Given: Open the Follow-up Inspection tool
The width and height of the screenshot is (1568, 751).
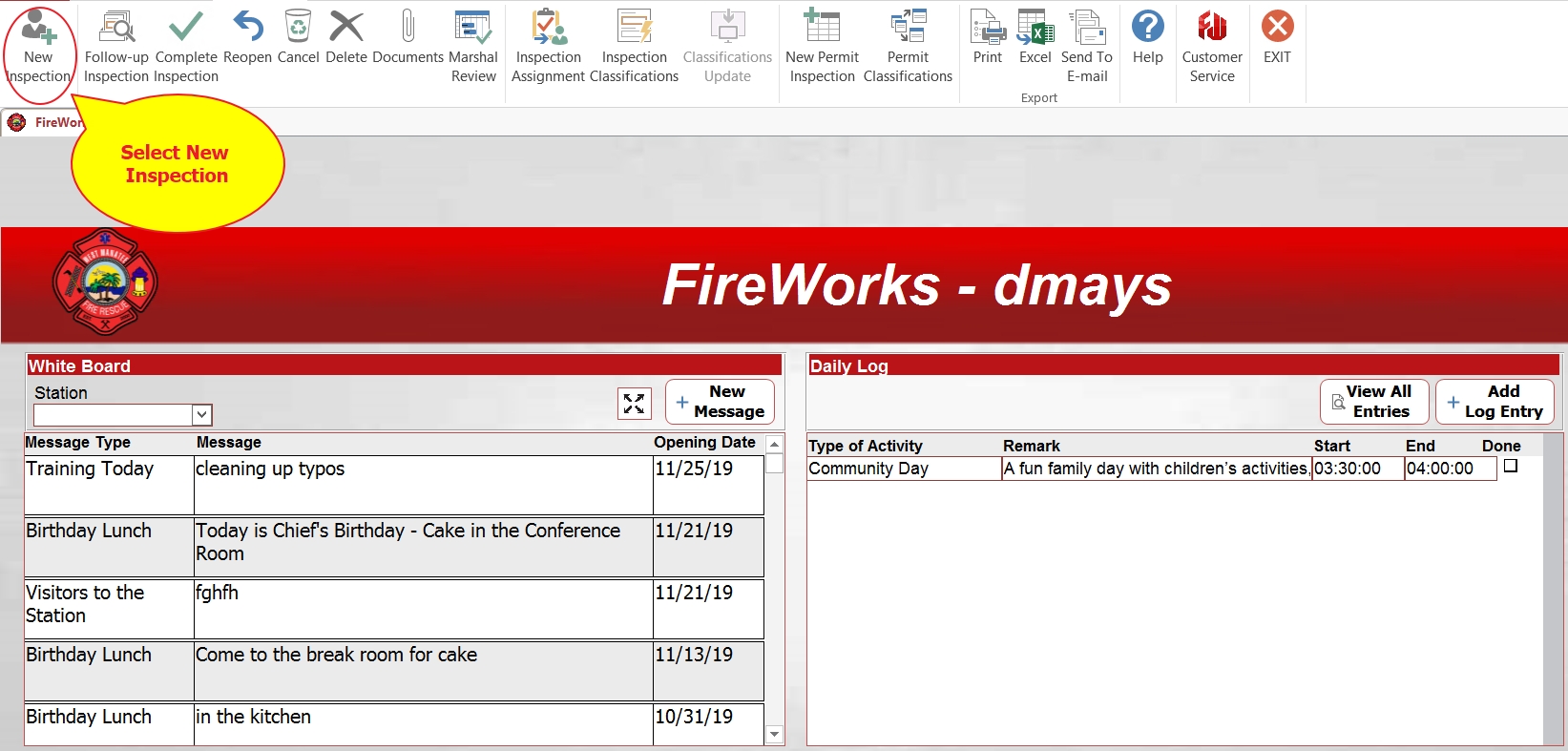Looking at the screenshot, I should point(116,48).
